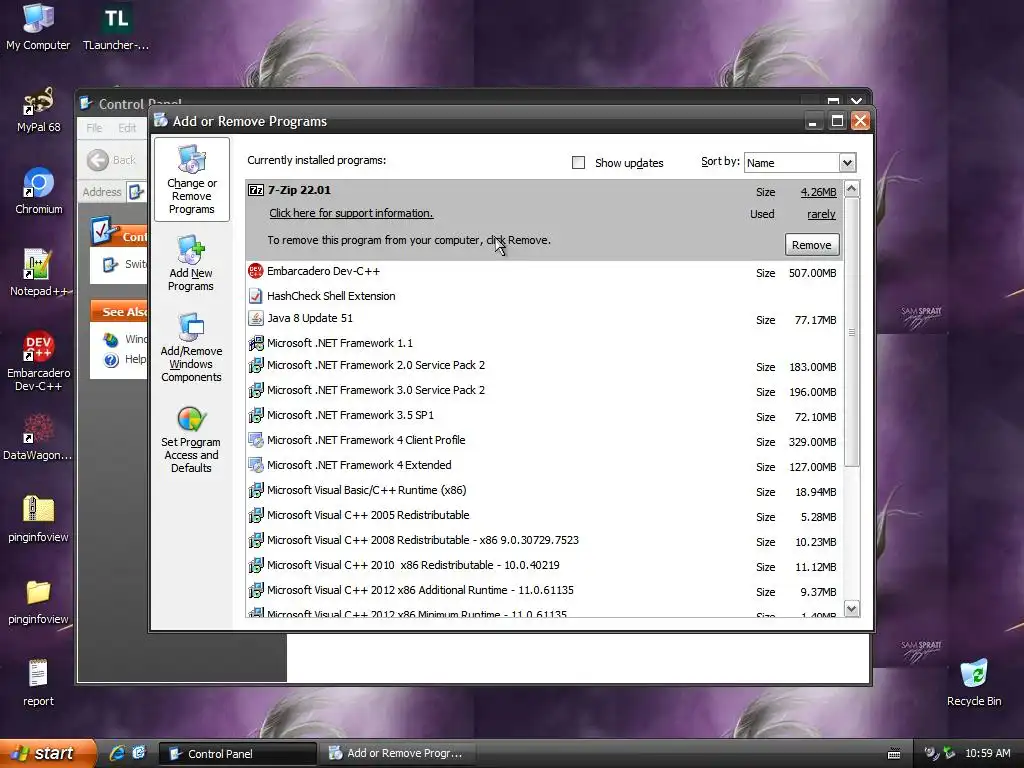This screenshot has height=768, width=1024.
Task: Open the zipped pinginfoview archive icon
Action: [39, 519]
